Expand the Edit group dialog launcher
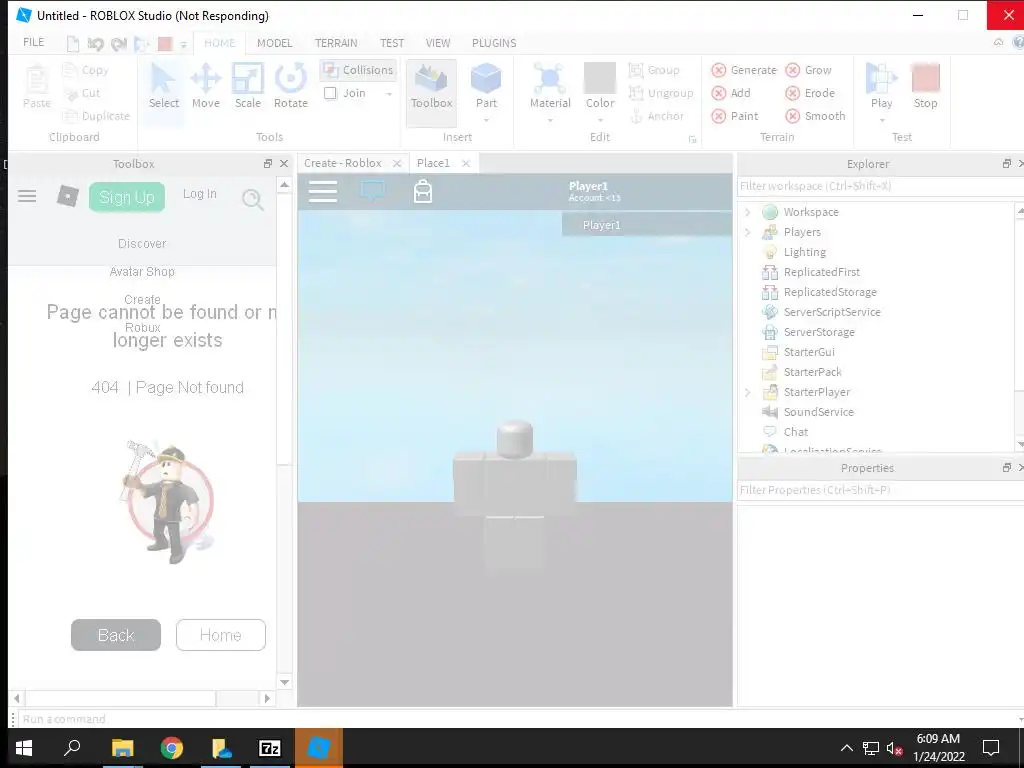The image size is (1024, 768). (692, 139)
